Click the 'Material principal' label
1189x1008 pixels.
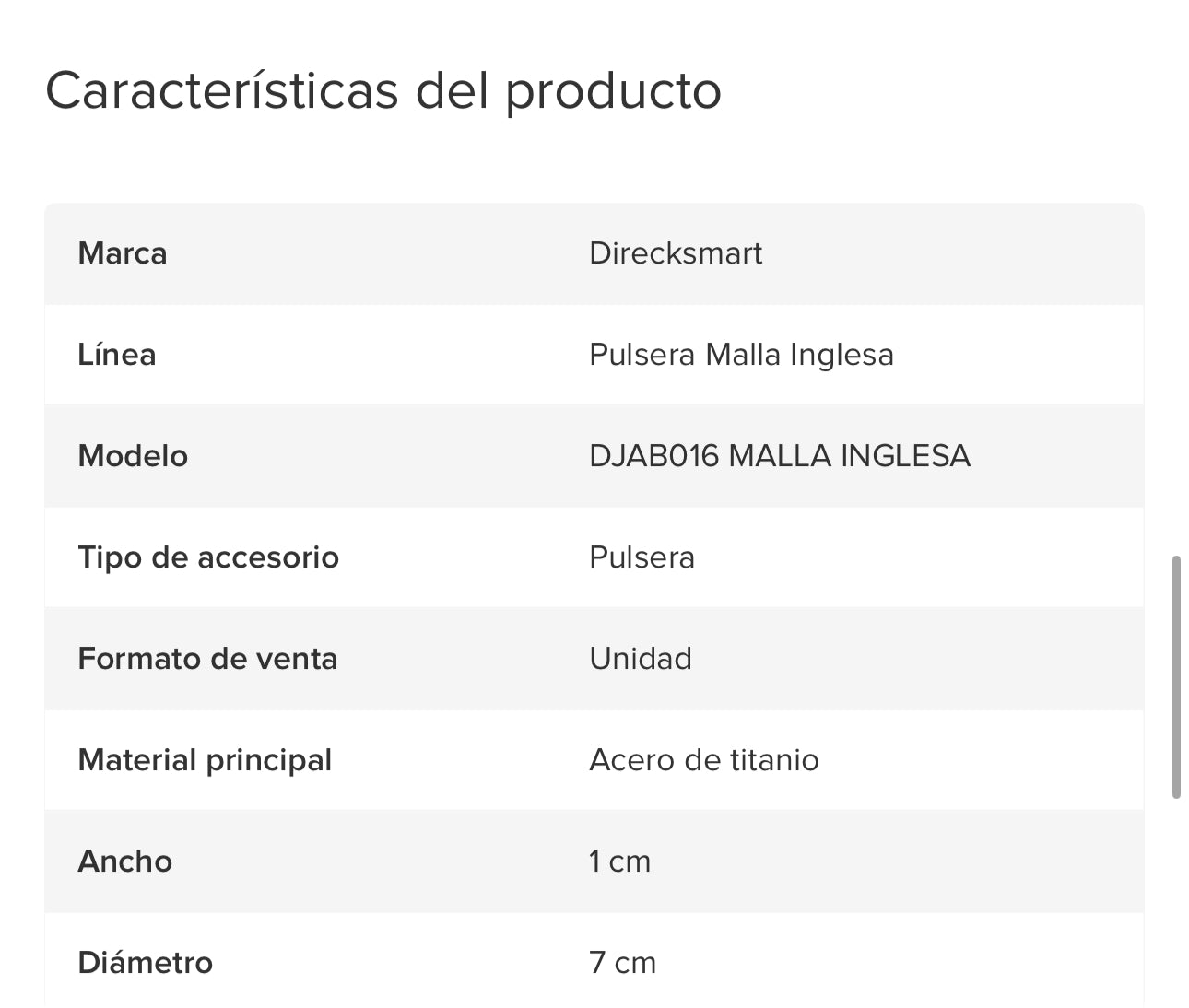205,760
